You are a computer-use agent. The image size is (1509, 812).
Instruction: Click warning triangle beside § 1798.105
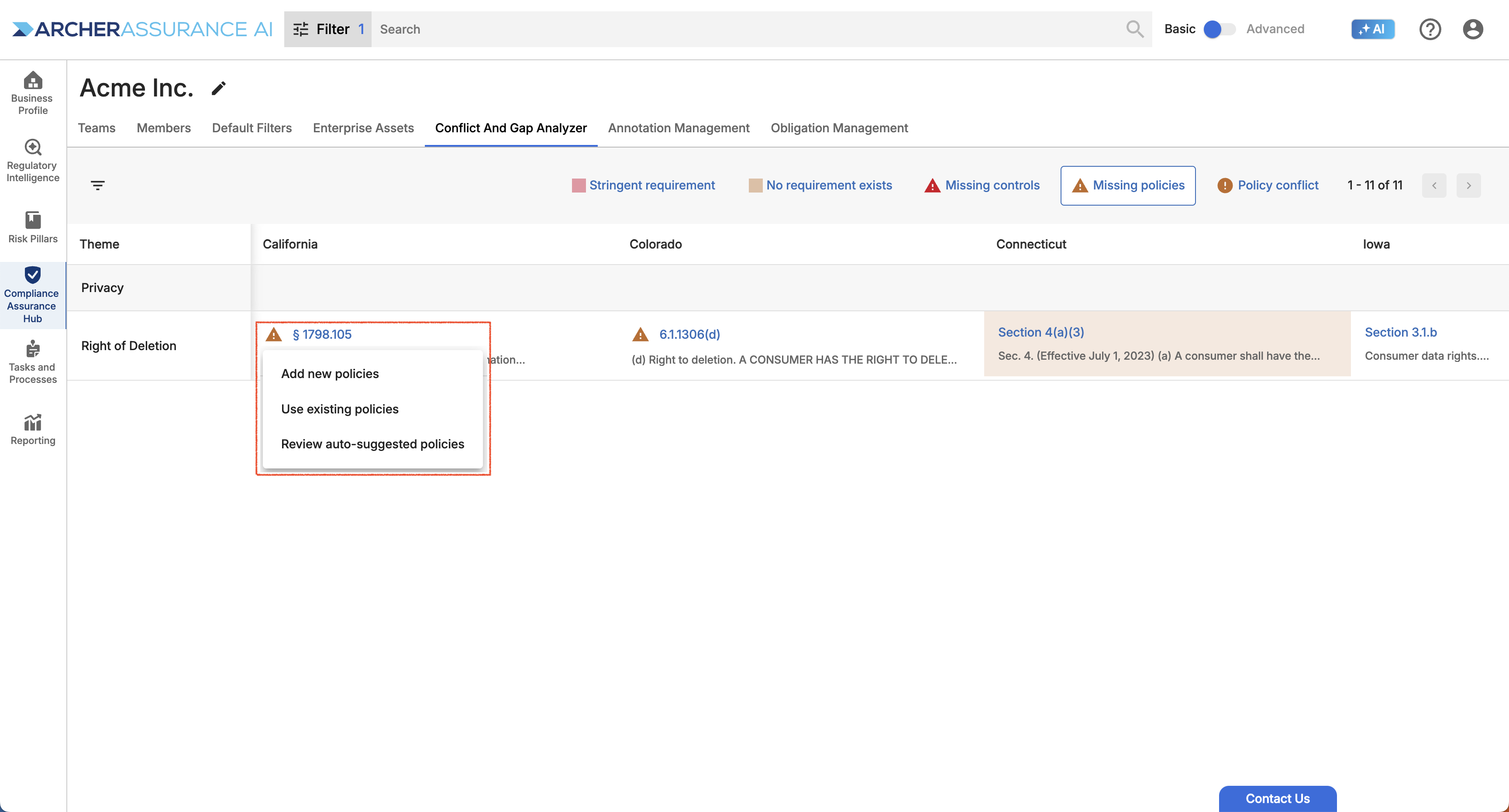(274, 334)
